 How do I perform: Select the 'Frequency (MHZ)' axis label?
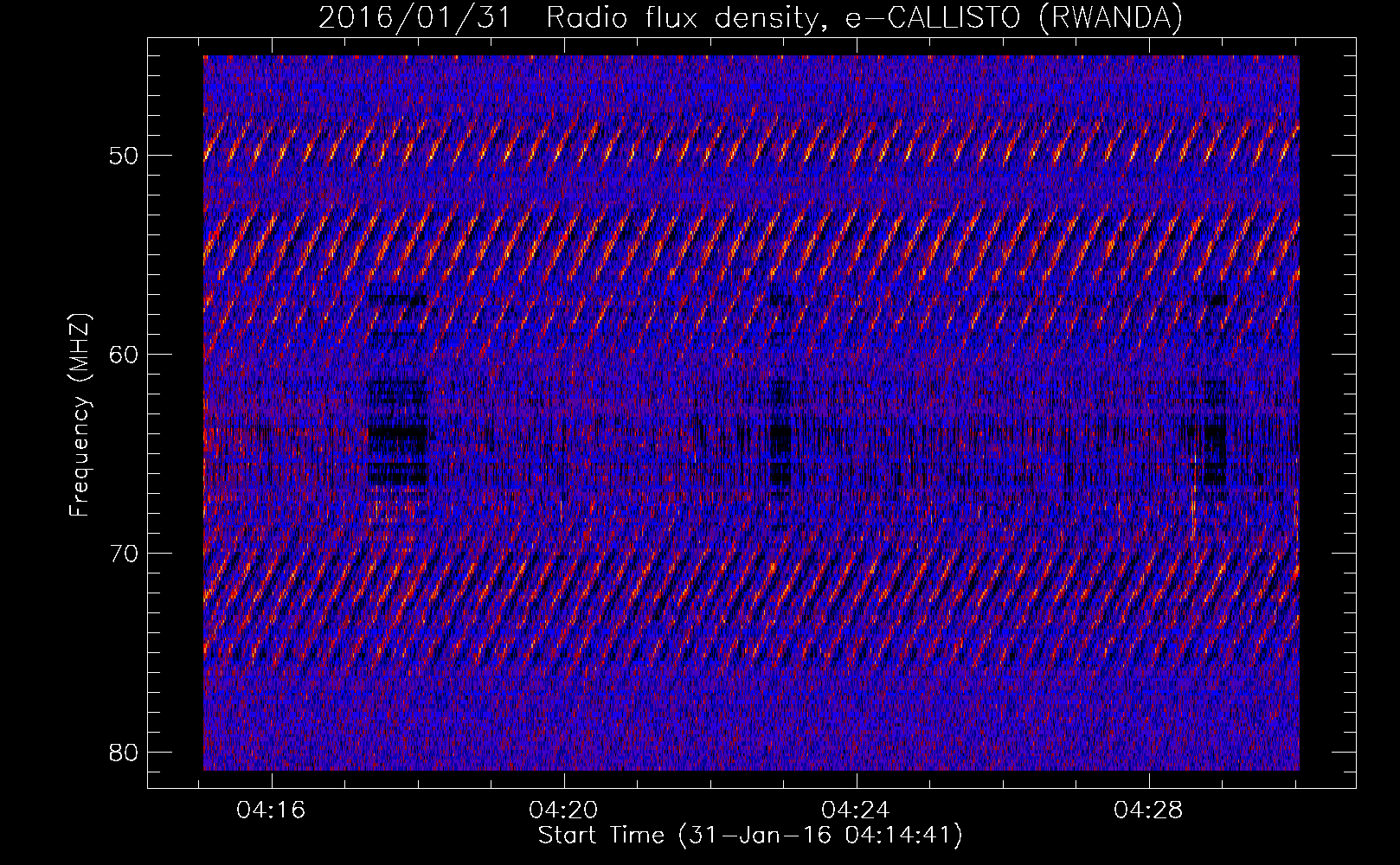click(80, 415)
